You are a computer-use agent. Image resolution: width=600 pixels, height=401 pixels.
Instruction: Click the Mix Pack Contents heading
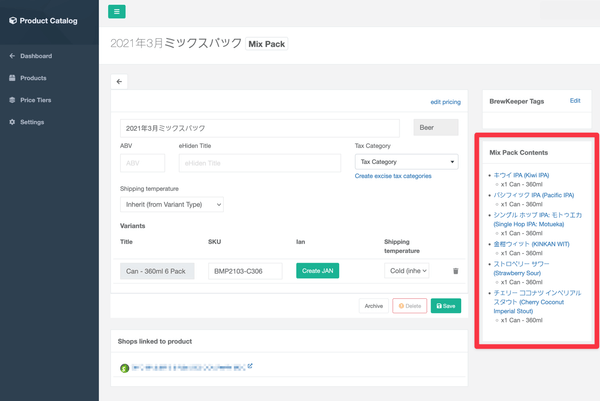click(518, 153)
